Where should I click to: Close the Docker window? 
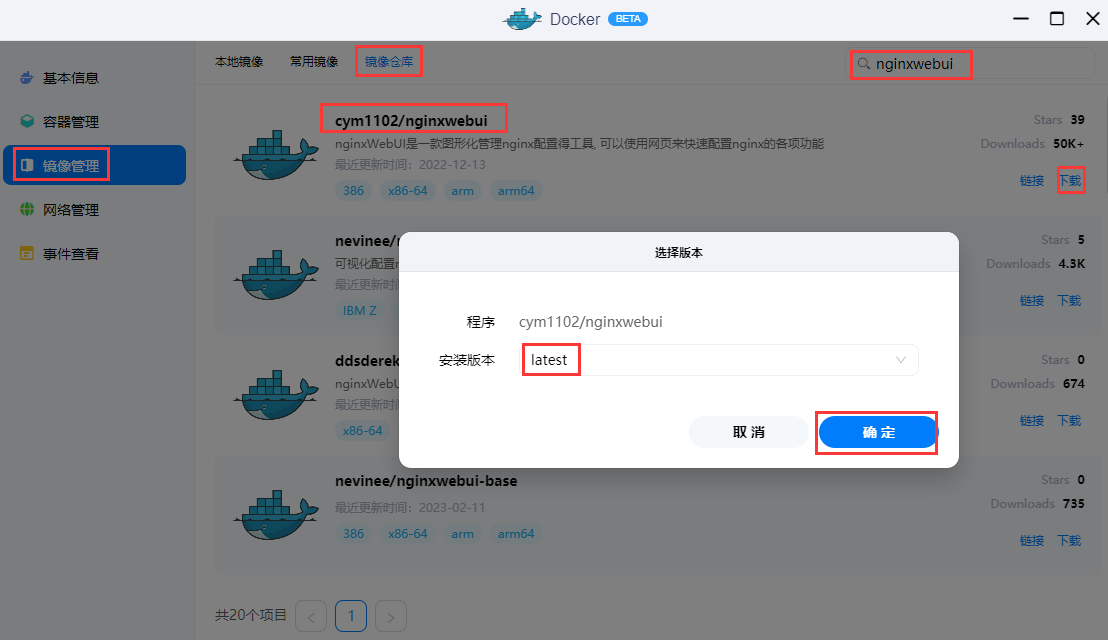[1092, 18]
